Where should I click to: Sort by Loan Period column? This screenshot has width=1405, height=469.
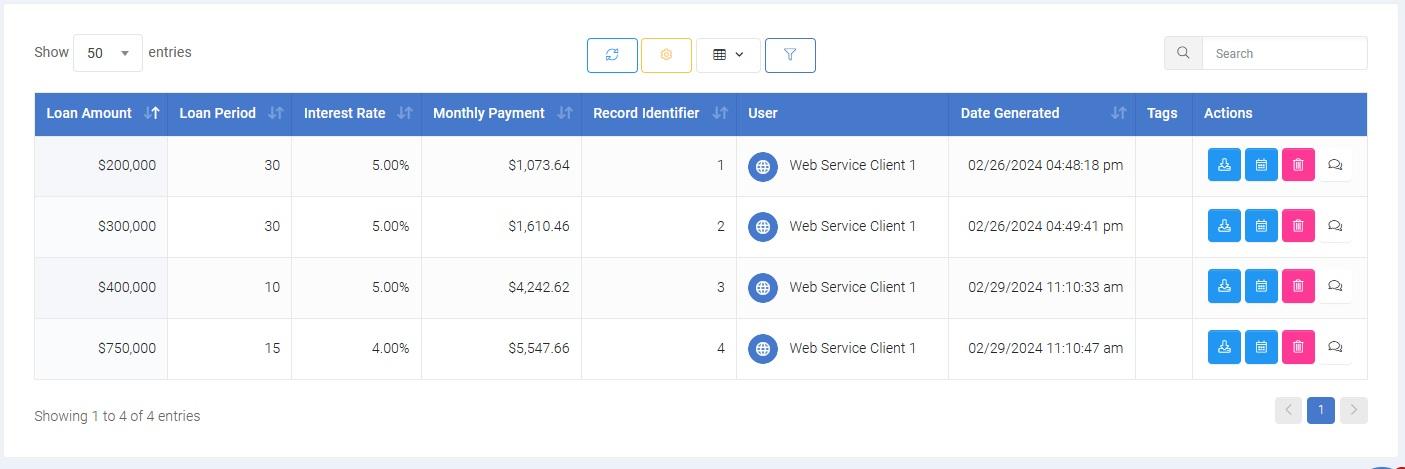point(229,114)
